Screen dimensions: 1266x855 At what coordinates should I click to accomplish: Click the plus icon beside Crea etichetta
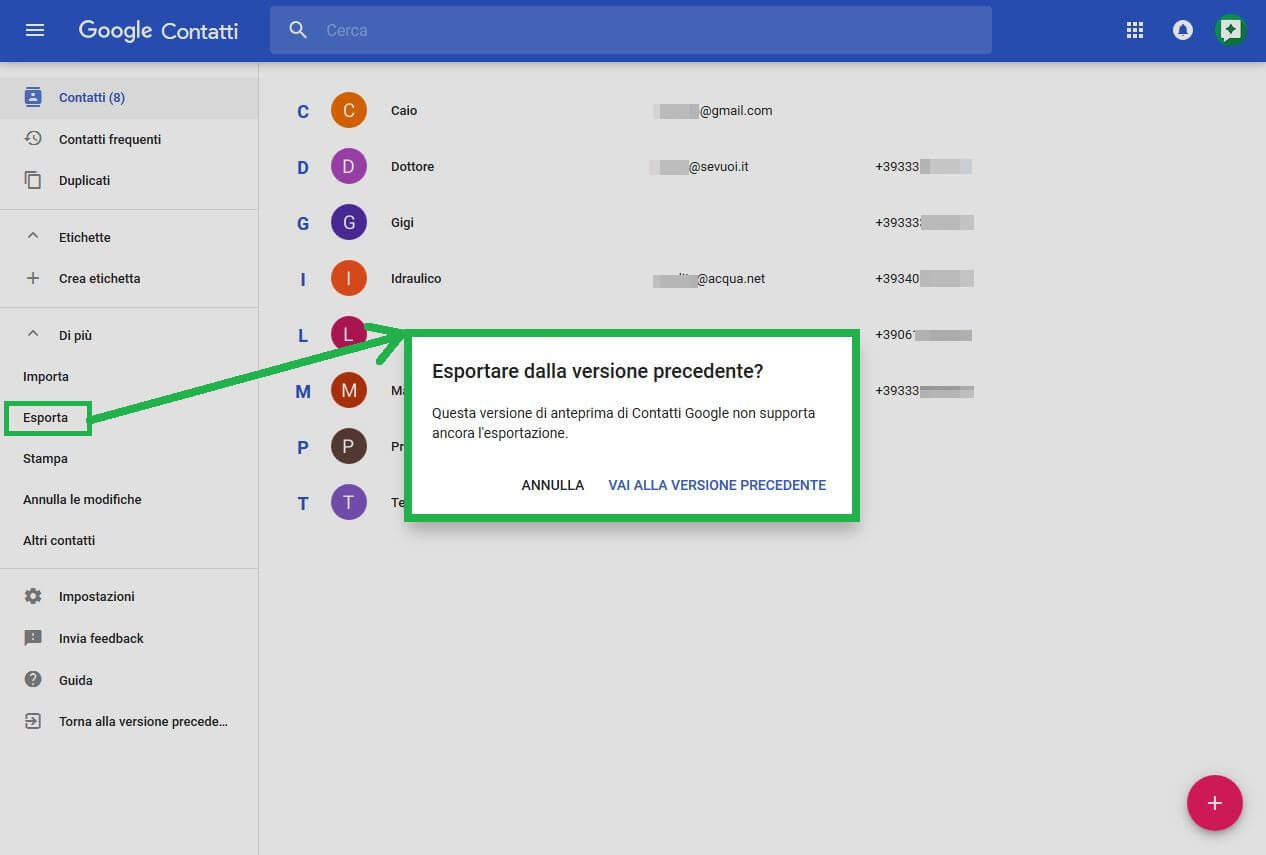(33, 278)
